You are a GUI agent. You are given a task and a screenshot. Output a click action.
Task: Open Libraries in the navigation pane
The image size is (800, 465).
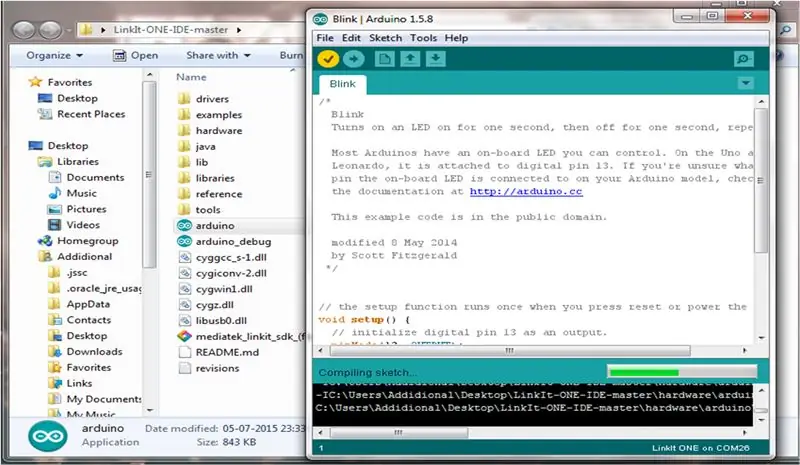pos(68,162)
